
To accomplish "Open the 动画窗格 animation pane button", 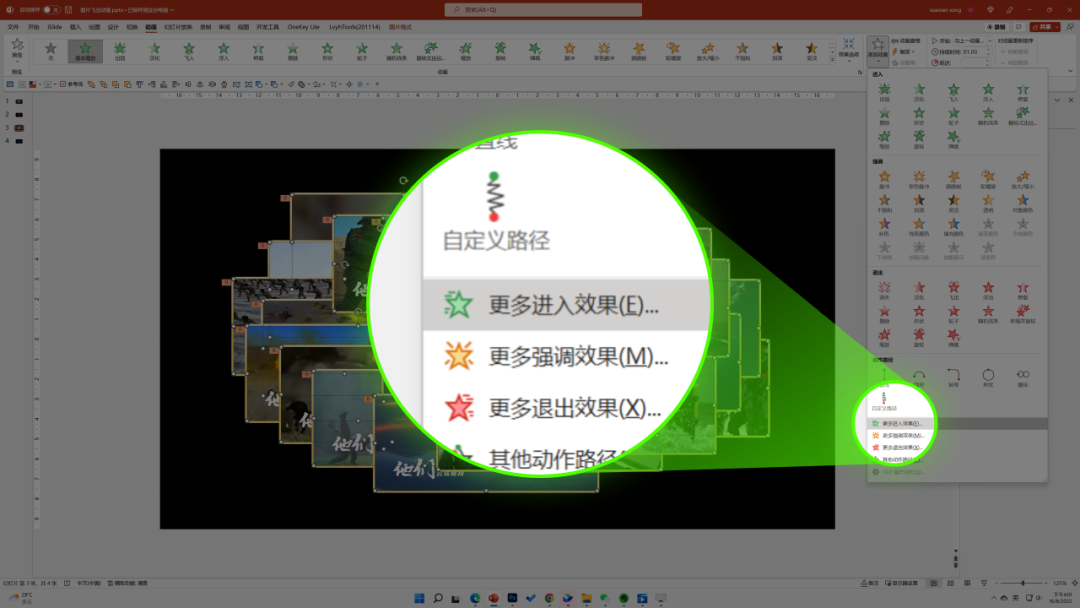I will [907, 41].
